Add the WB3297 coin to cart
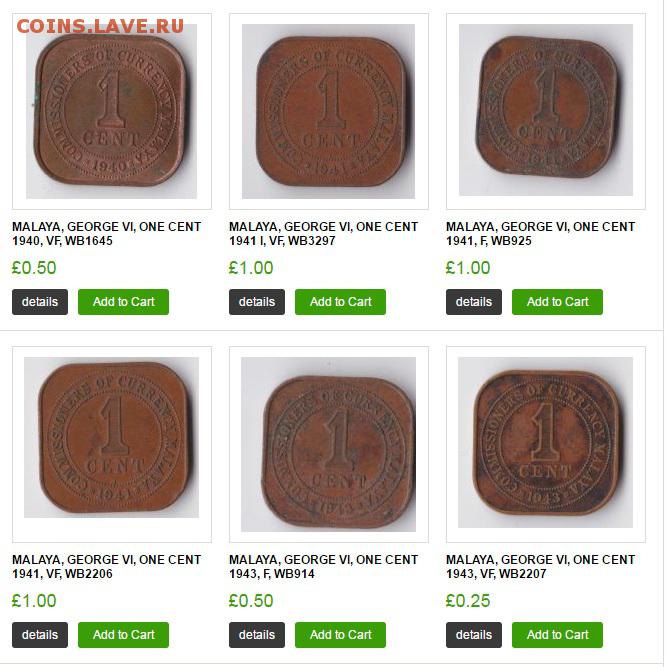The width and height of the screenshot is (671, 667). 340,302
